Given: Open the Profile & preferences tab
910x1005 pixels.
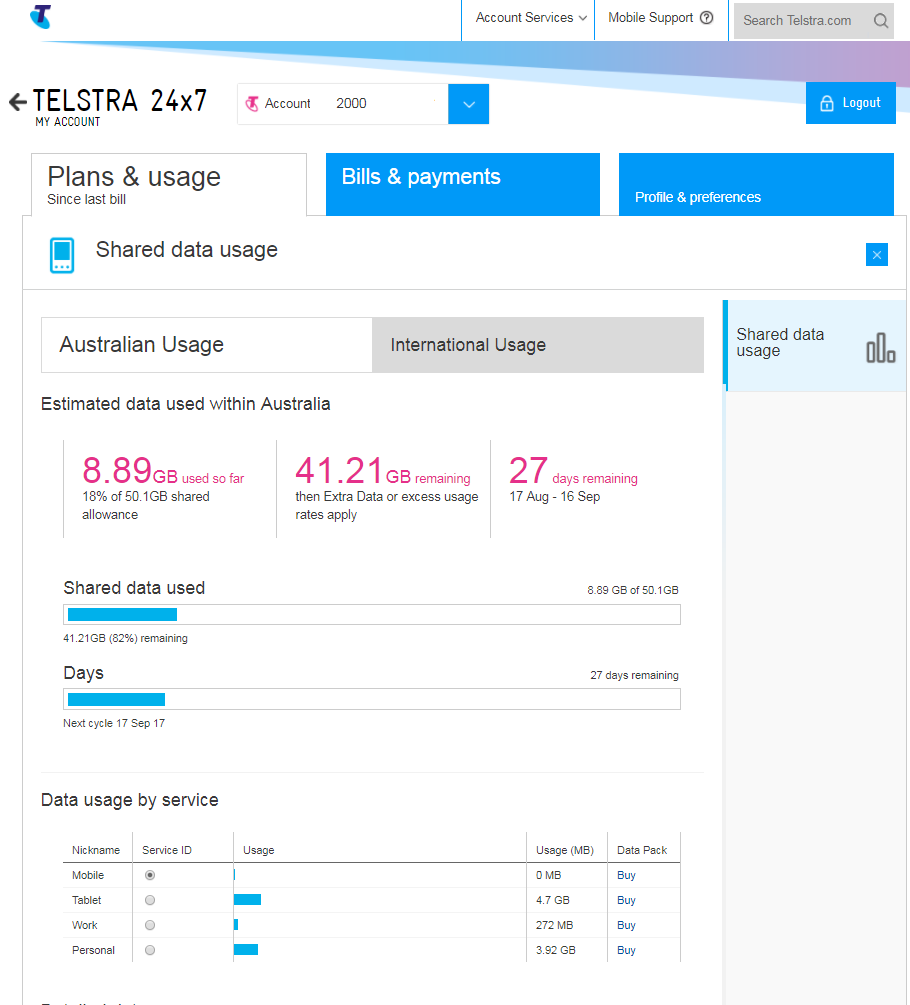Looking at the screenshot, I should coord(755,184).
